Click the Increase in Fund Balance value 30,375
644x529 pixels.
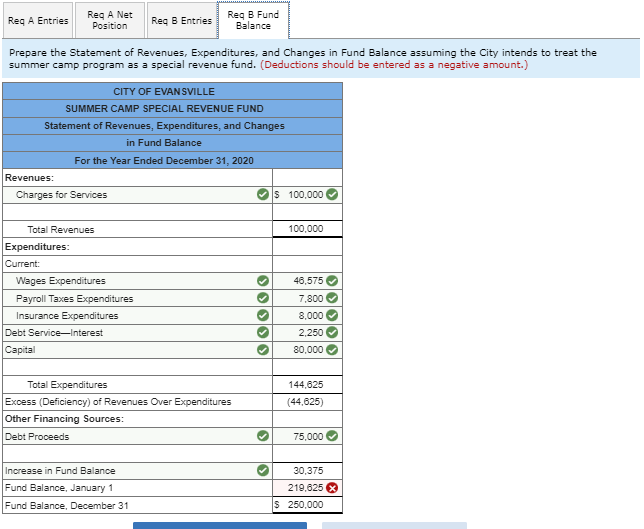pyautogui.click(x=308, y=471)
